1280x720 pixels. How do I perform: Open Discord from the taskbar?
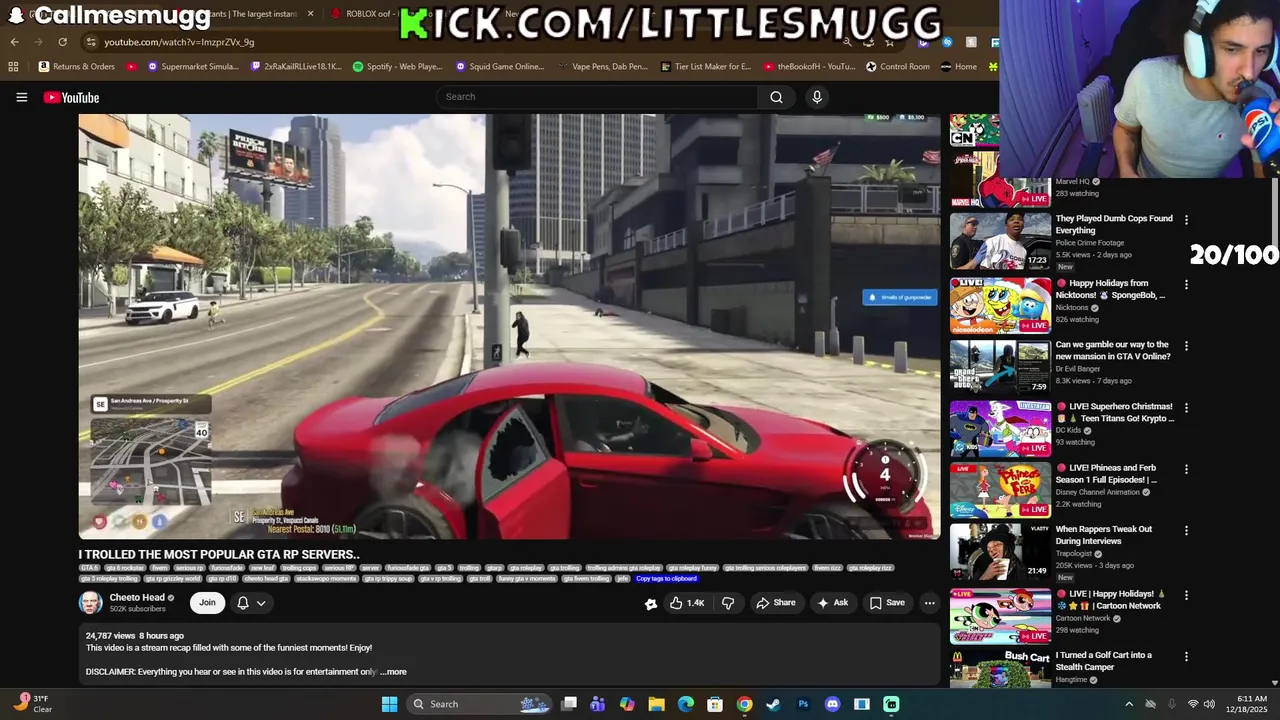[832, 704]
